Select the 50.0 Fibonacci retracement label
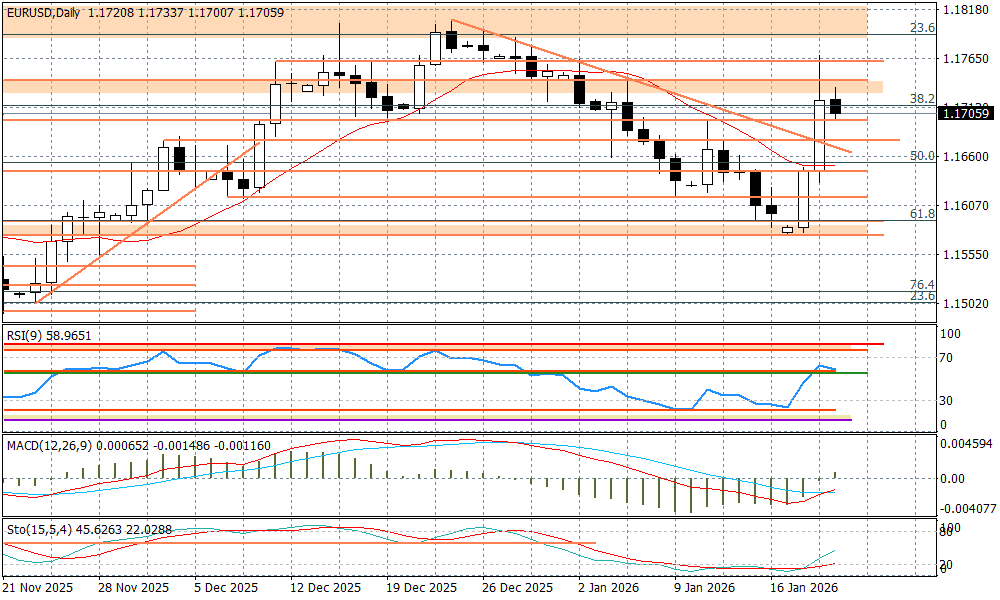The height and width of the screenshot is (600, 1000). [921, 156]
